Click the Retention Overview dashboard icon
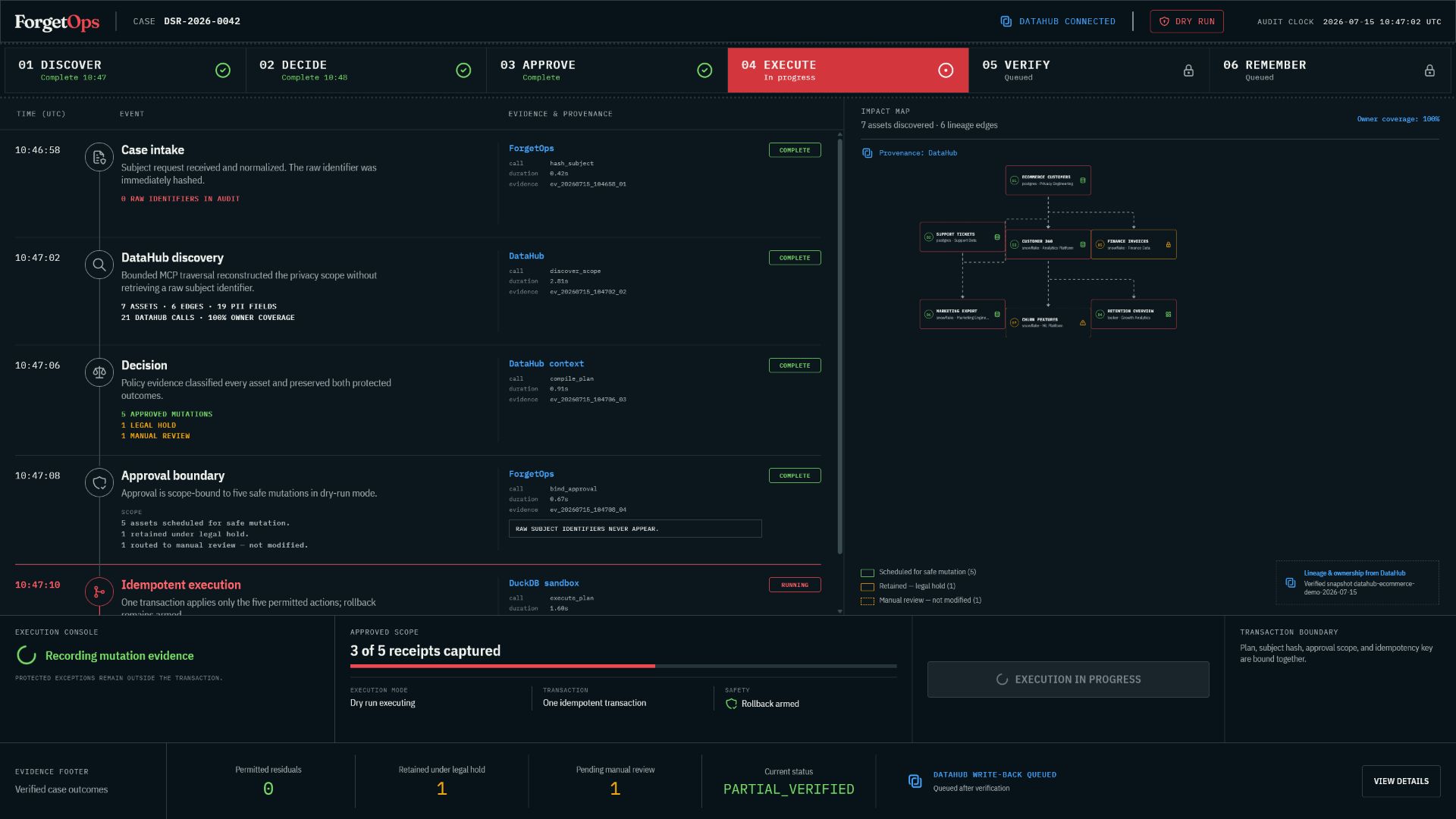This screenshot has width=1456, height=819. (x=1168, y=314)
